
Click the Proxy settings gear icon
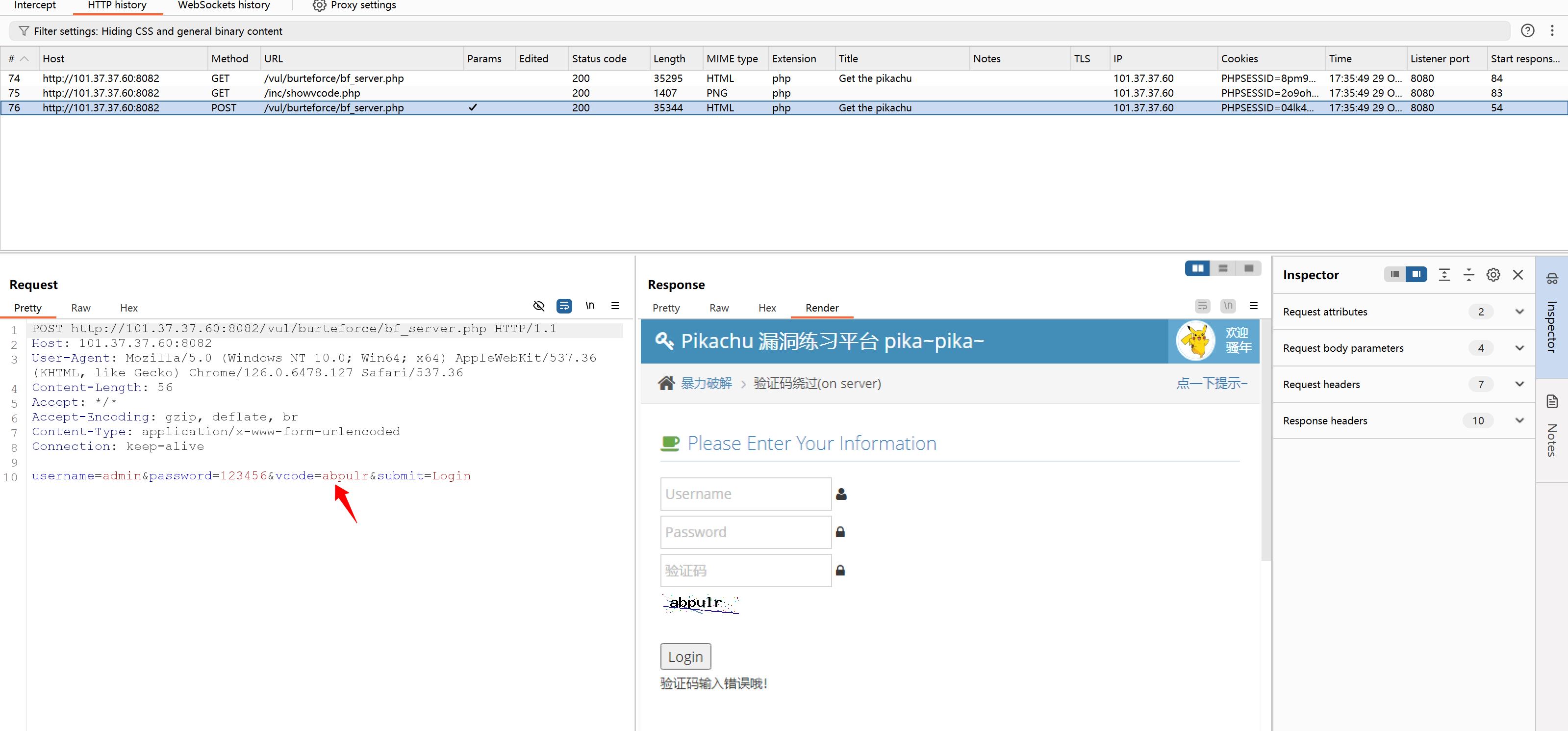pos(319,5)
